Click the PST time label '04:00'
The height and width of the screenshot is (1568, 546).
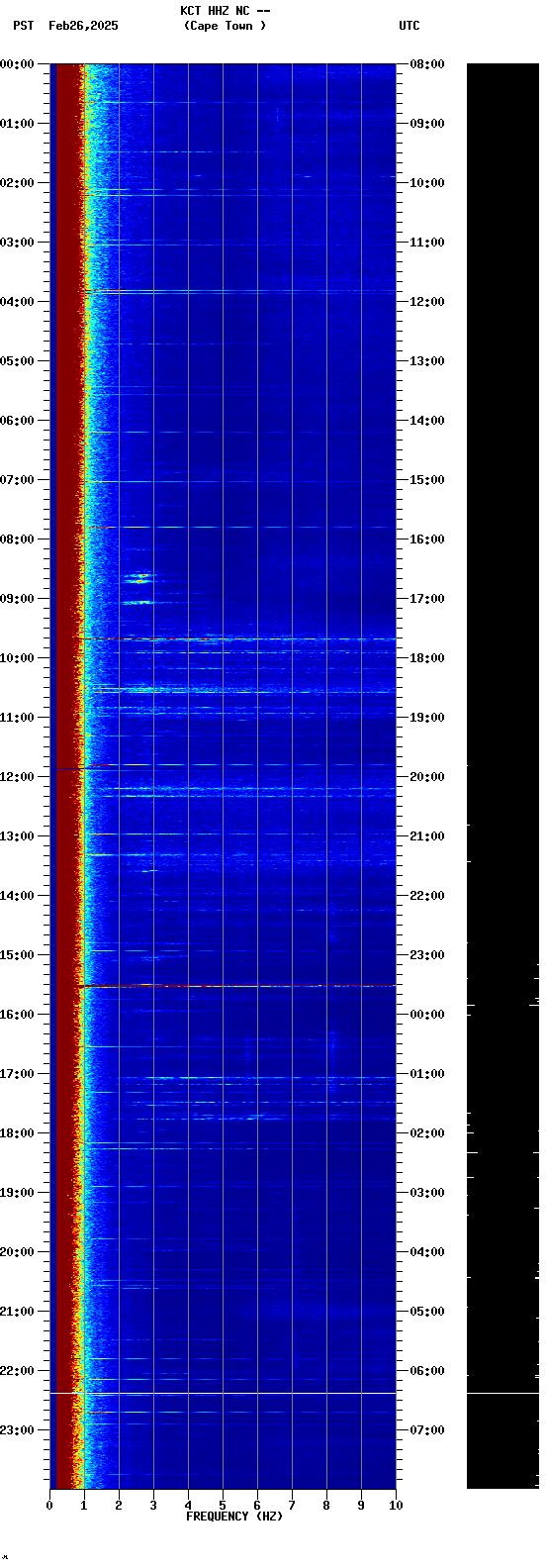(x=17, y=302)
